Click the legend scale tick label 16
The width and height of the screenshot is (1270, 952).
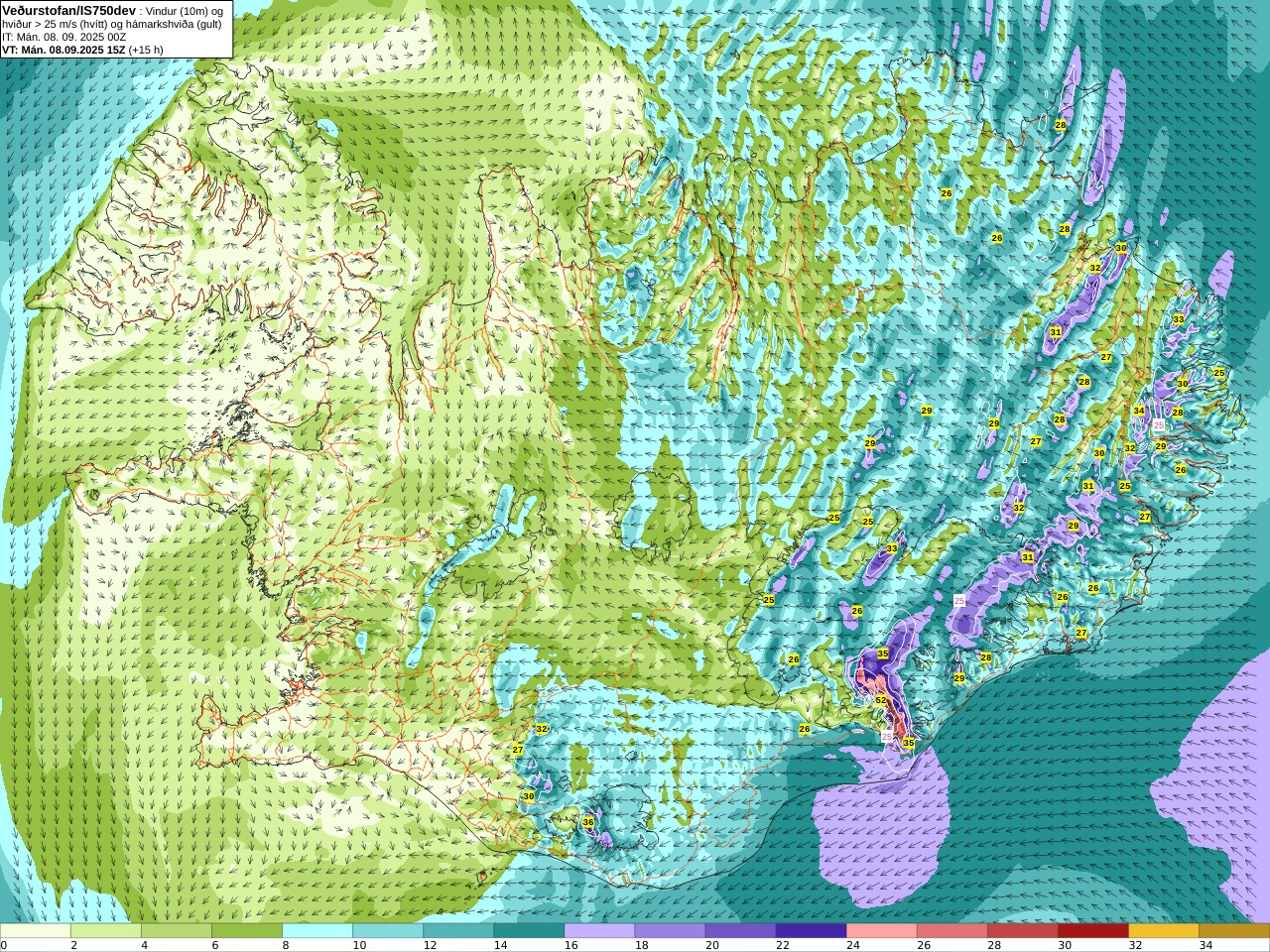pyautogui.click(x=571, y=945)
